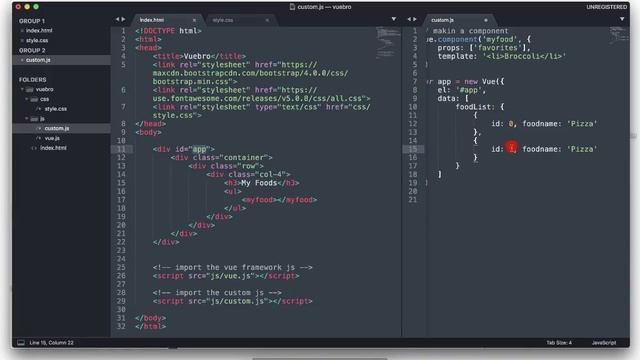Collapse the css folder arrow
Screen dimensions: 640x360
click(x=27, y=99)
